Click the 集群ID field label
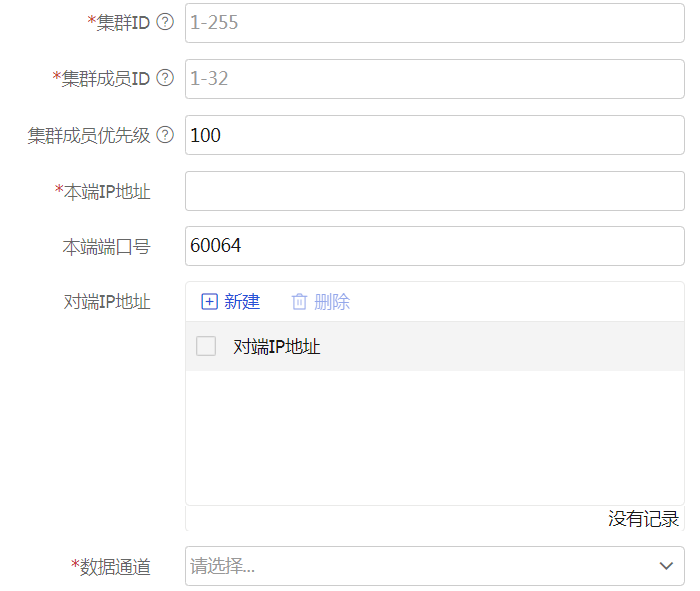700x591 pixels. click(x=122, y=23)
